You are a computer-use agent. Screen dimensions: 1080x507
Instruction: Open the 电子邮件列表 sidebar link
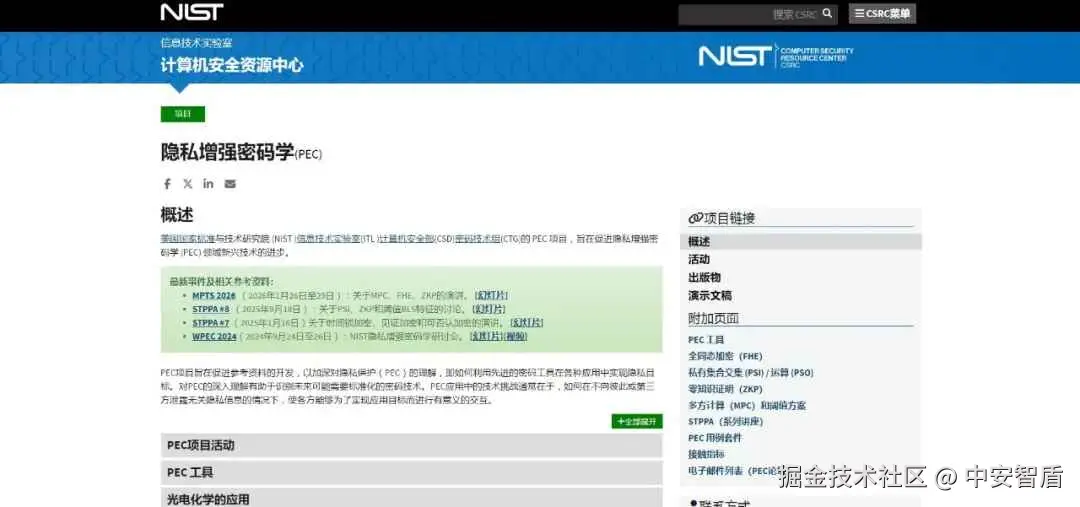tap(733, 471)
